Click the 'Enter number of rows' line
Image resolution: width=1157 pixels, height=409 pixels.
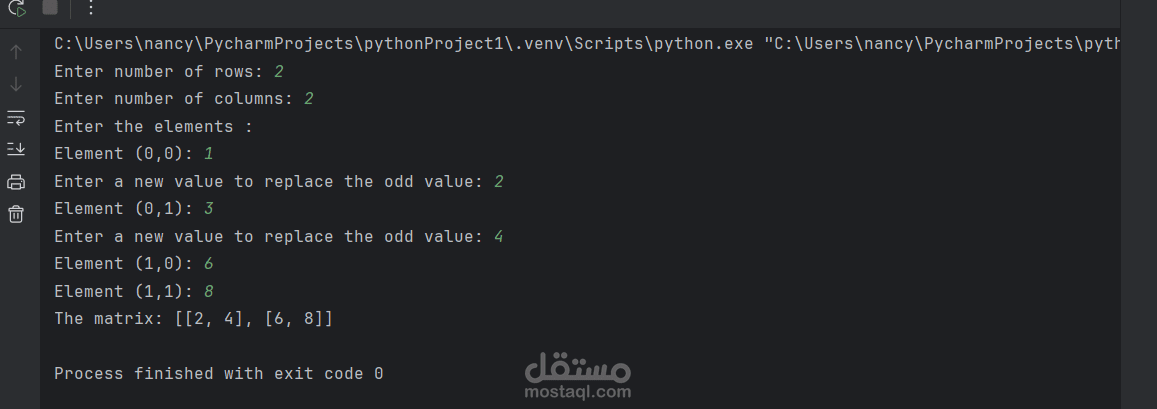click(x=168, y=72)
